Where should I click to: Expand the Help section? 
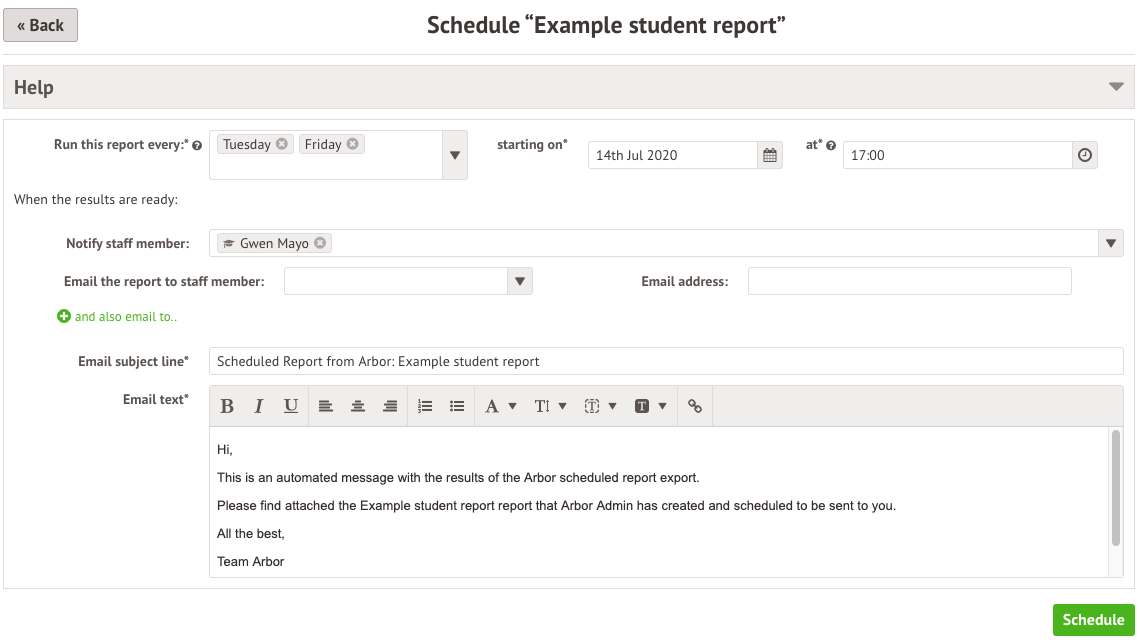click(1116, 87)
